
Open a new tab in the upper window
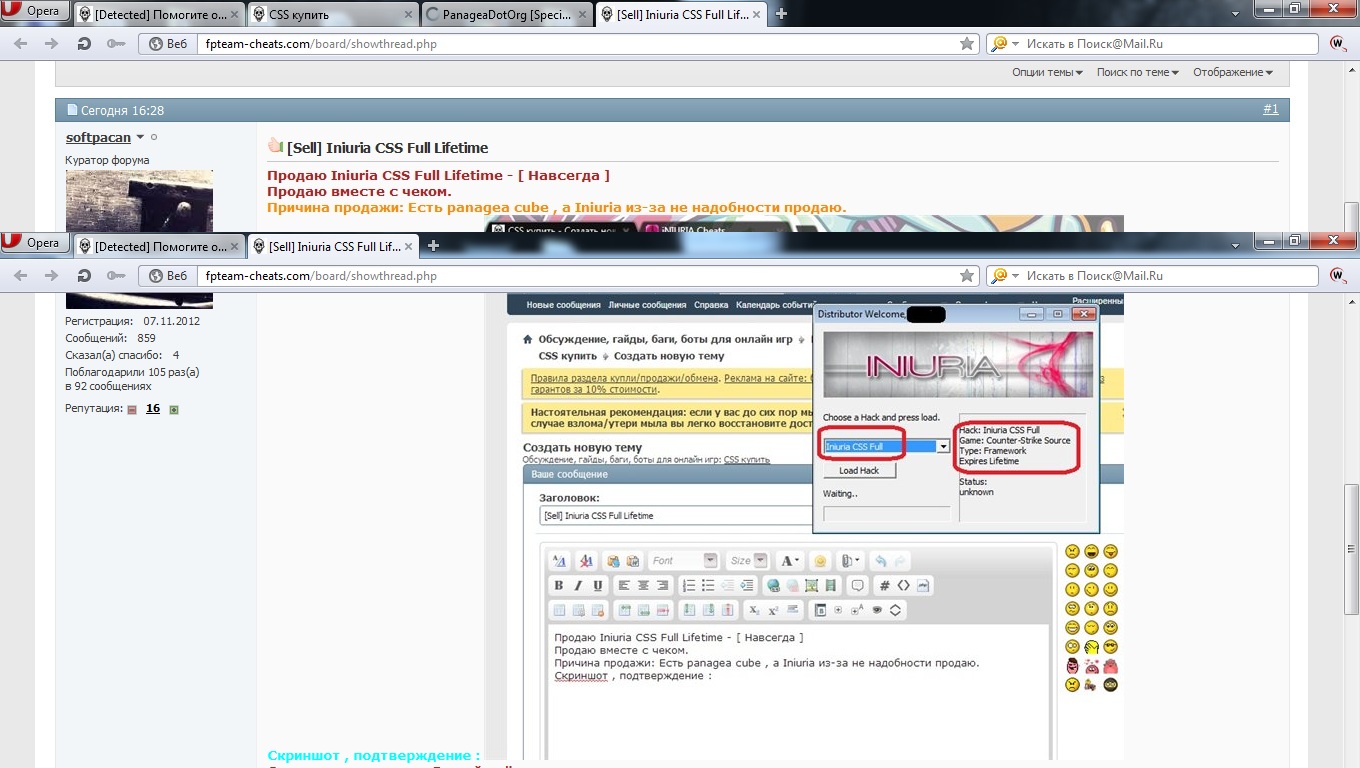(782, 14)
